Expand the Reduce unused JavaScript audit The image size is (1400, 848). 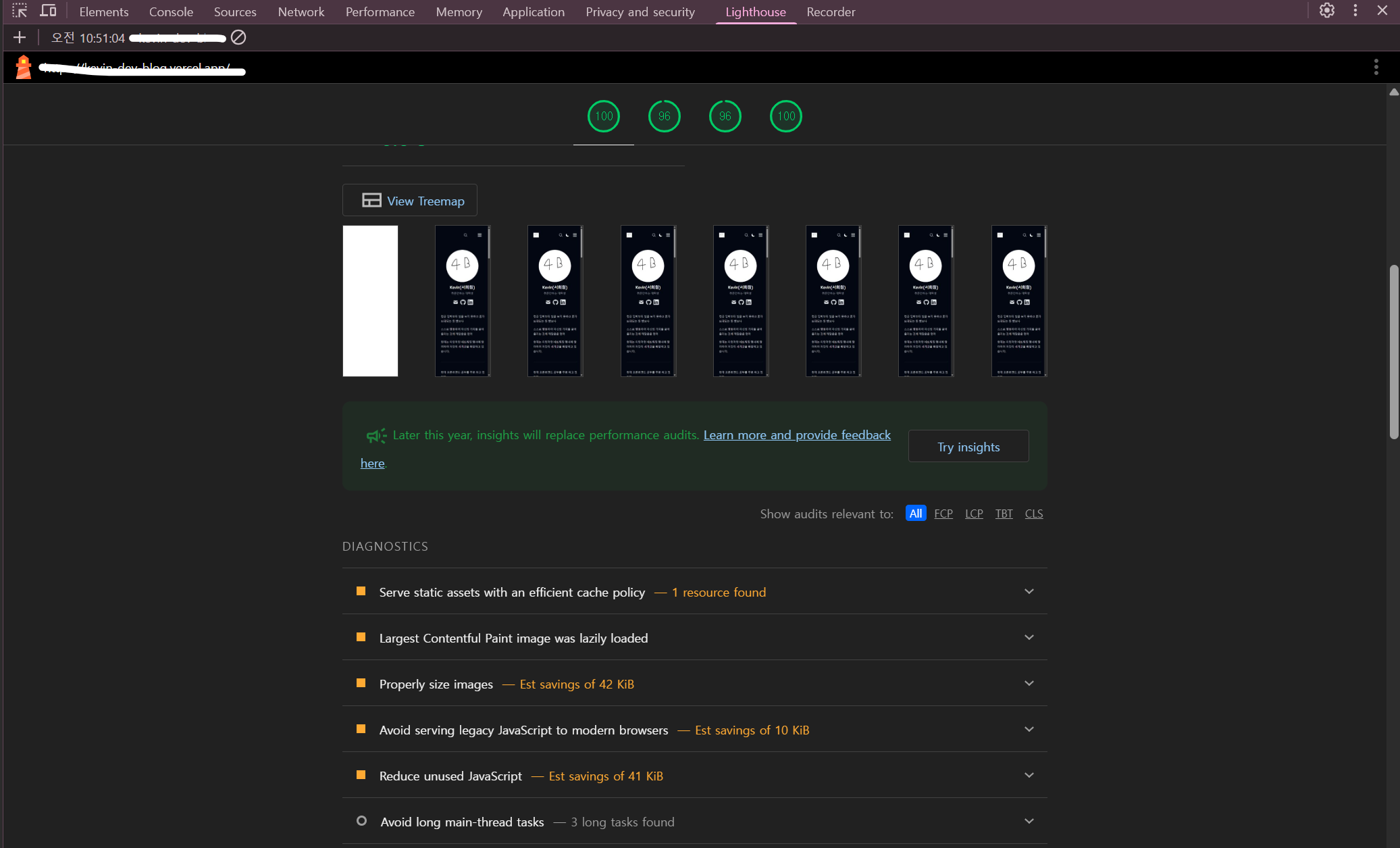tap(694, 776)
